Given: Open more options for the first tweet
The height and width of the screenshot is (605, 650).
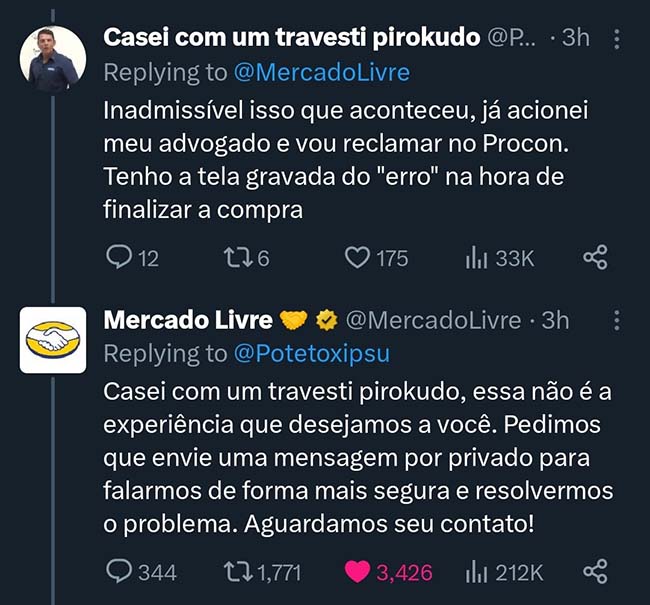Looking at the screenshot, I should pyautogui.click(x=616, y=39).
